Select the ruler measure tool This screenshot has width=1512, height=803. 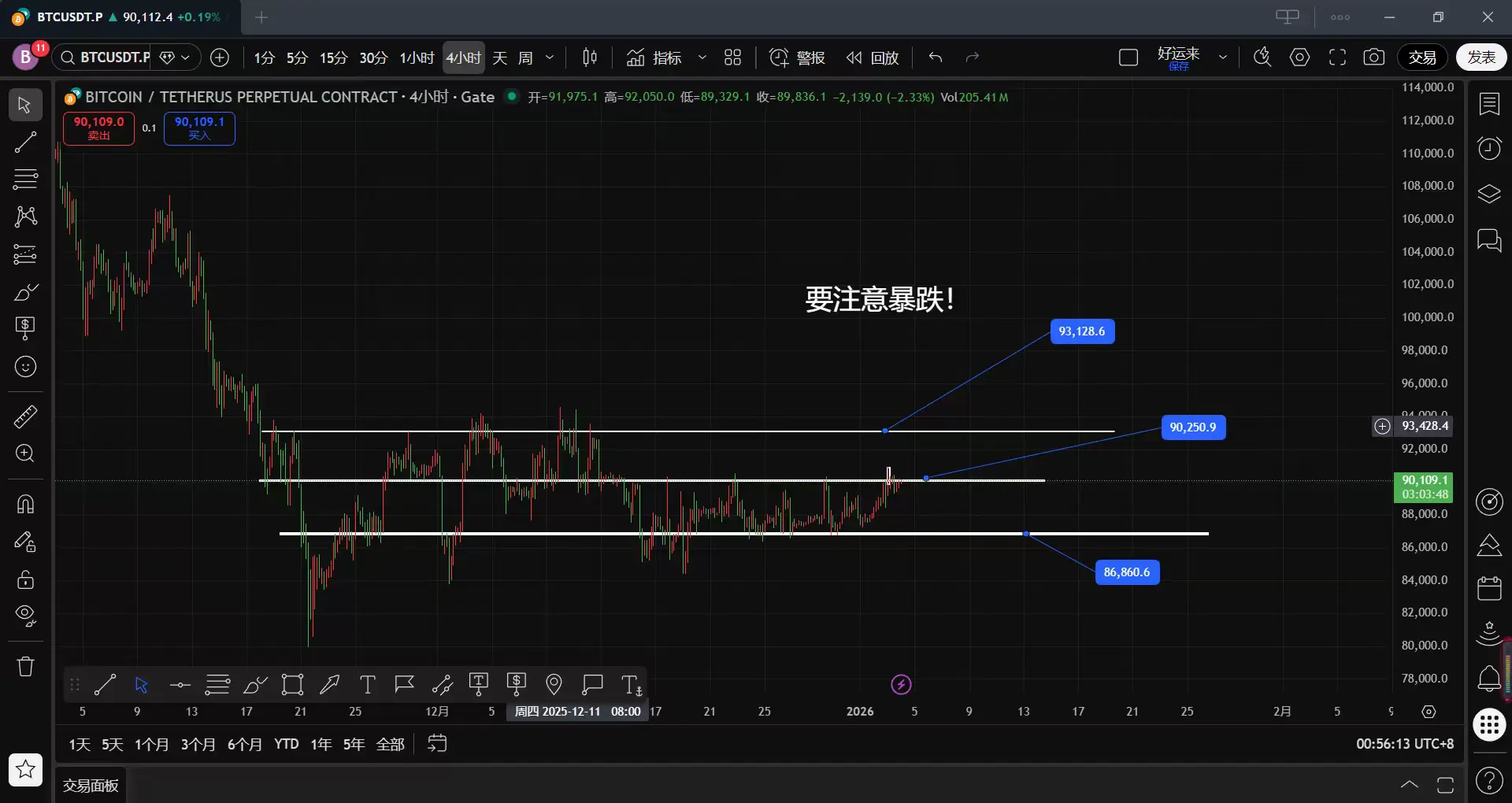(x=25, y=416)
